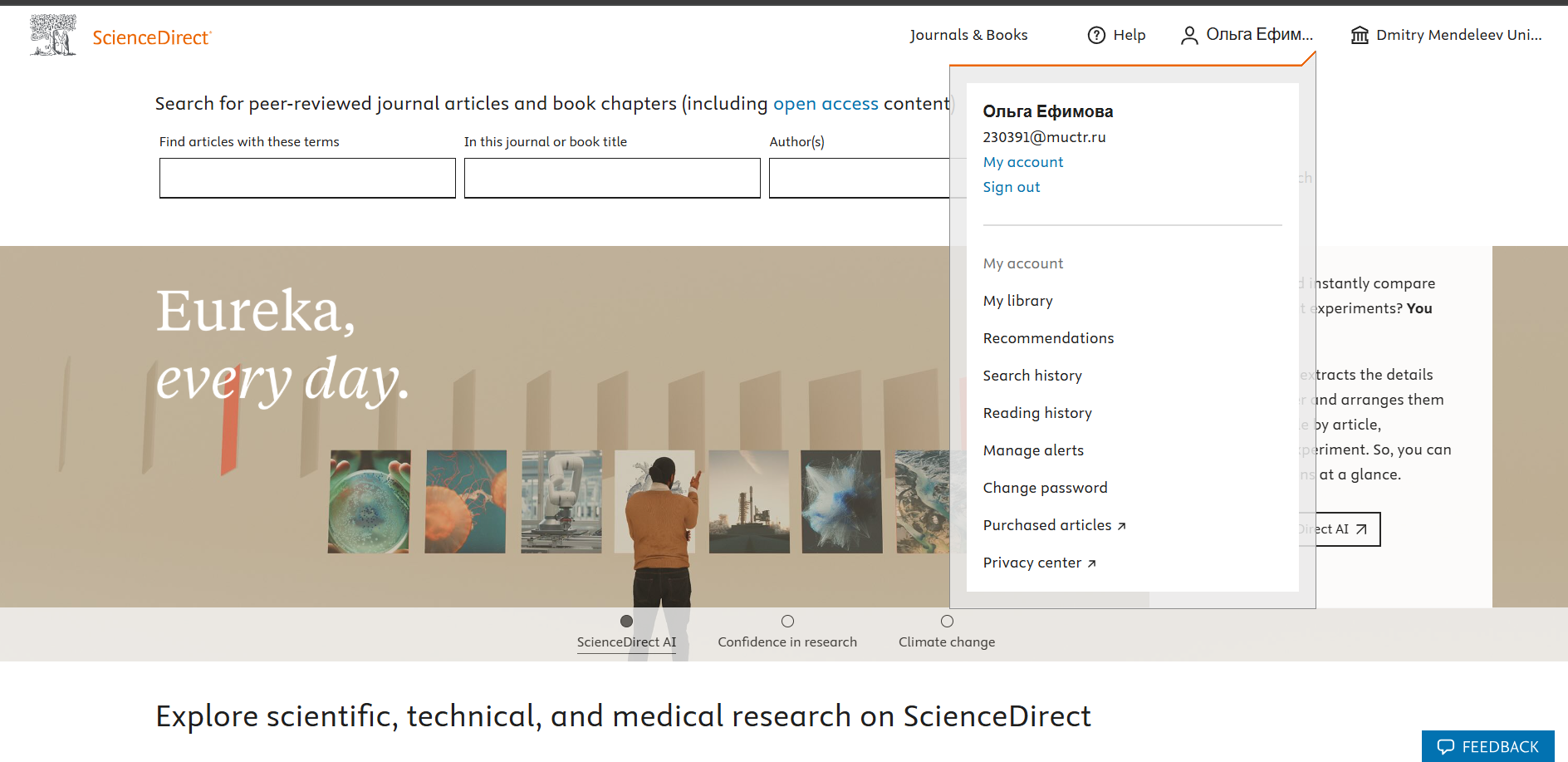The image size is (1568, 762).
Task: Click the Privacy center external arrow icon
Action: (1092, 563)
